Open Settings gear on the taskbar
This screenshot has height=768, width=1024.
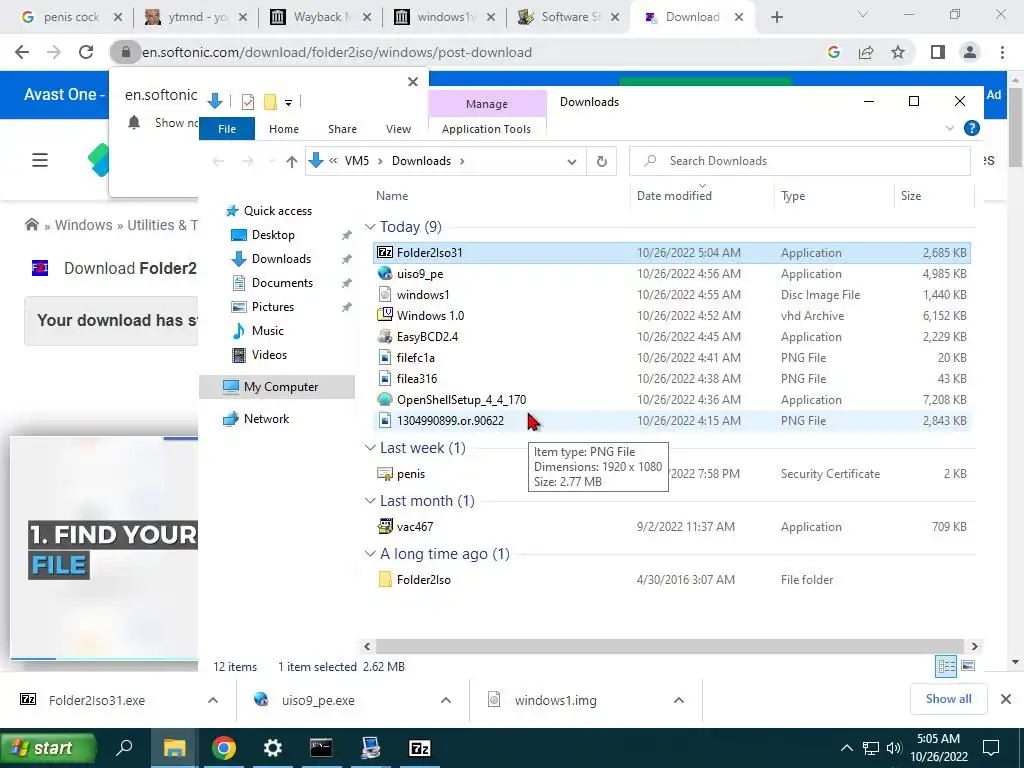coord(272,748)
